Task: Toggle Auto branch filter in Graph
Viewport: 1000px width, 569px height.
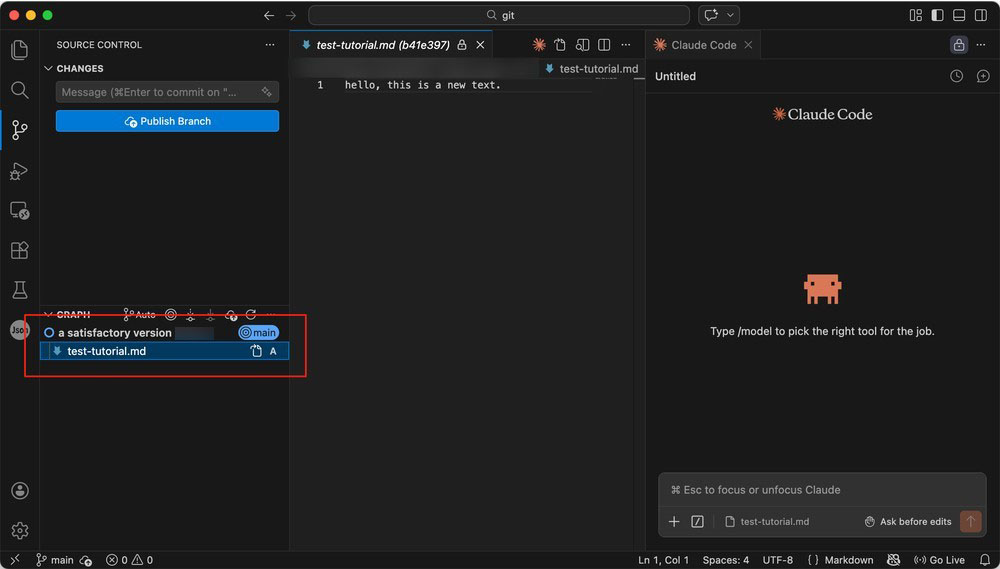Action: point(139,314)
